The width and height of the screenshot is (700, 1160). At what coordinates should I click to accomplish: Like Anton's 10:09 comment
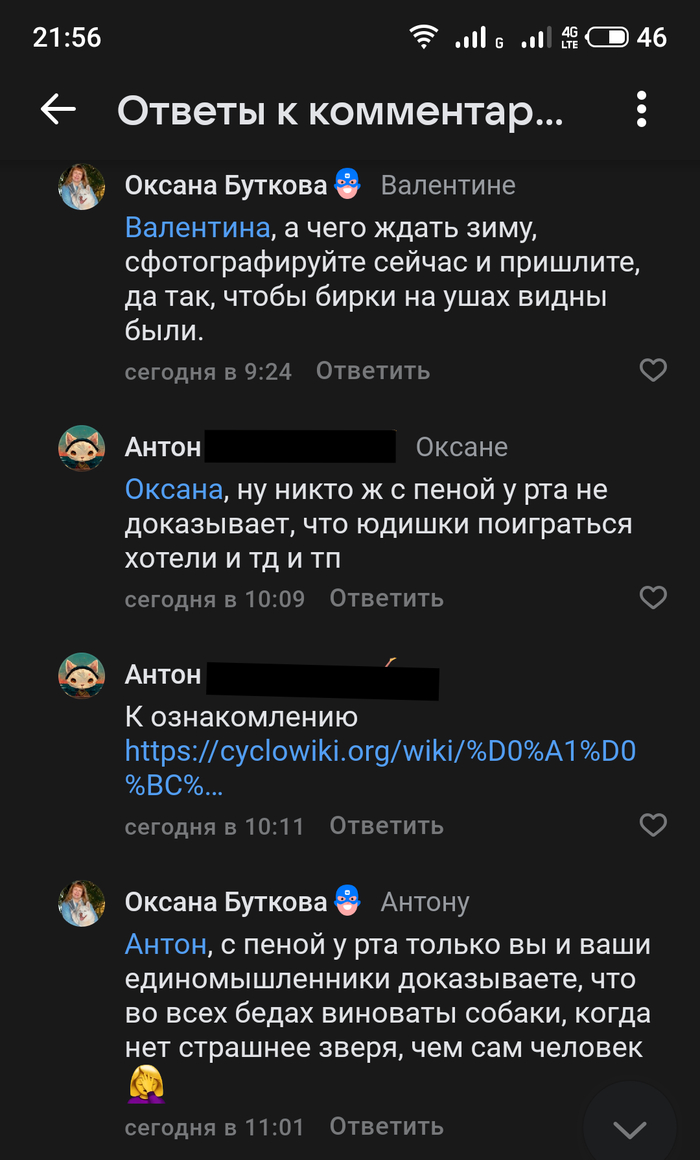(653, 598)
